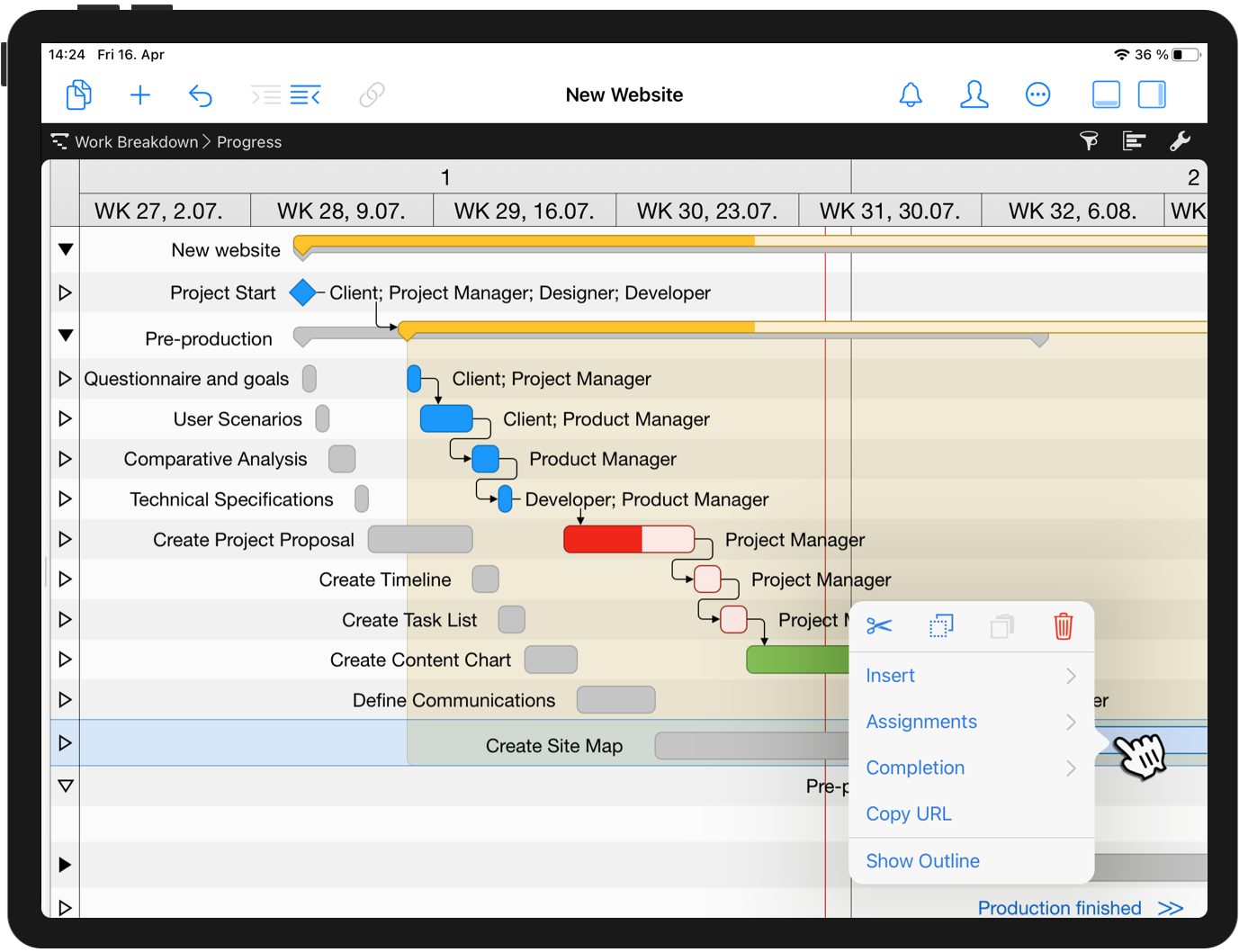Open the filter funnel icon
The height and width of the screenshot is (952, 1239).
point(1089,141)
